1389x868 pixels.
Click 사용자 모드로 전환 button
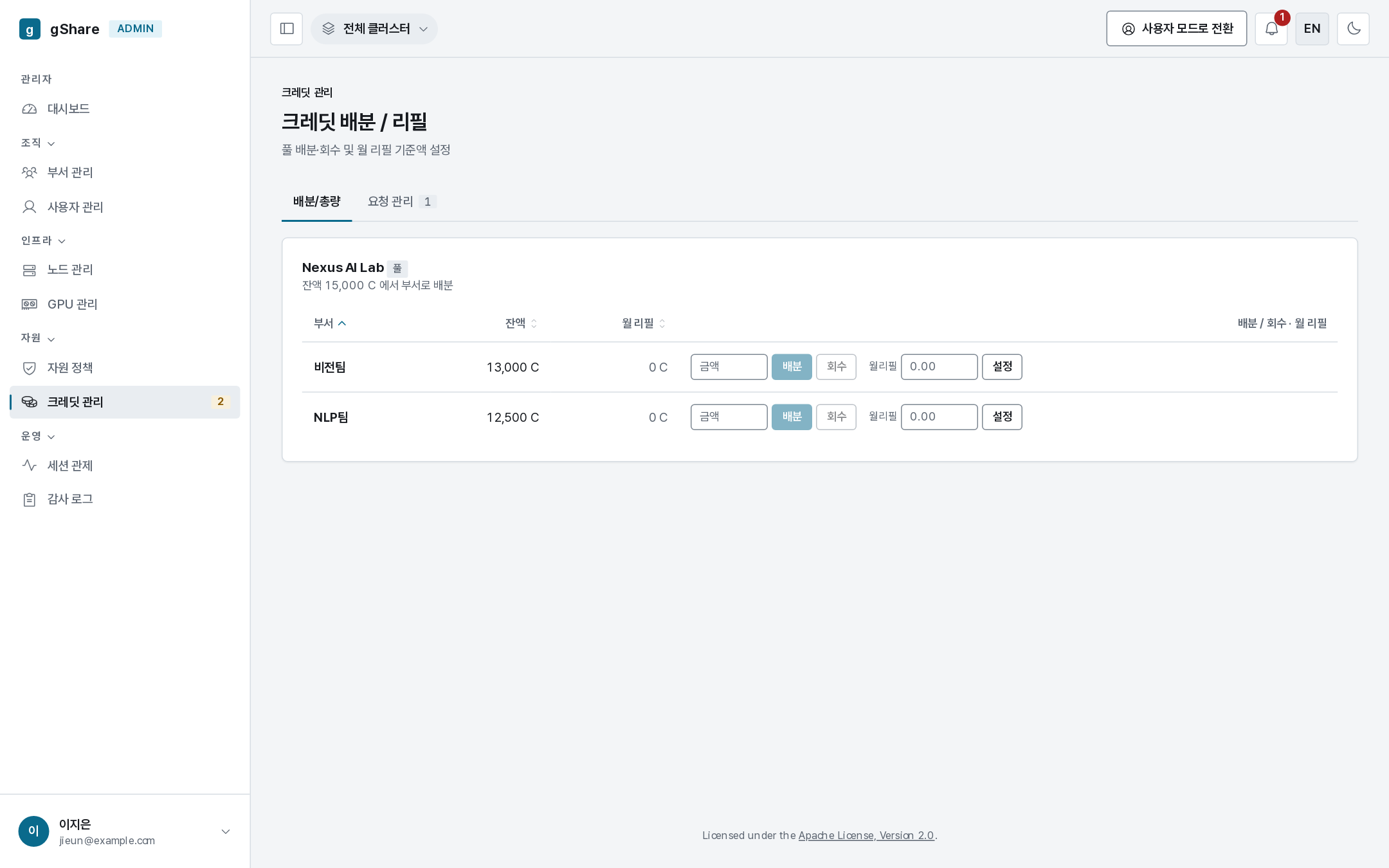click(x=1177, y=29)
